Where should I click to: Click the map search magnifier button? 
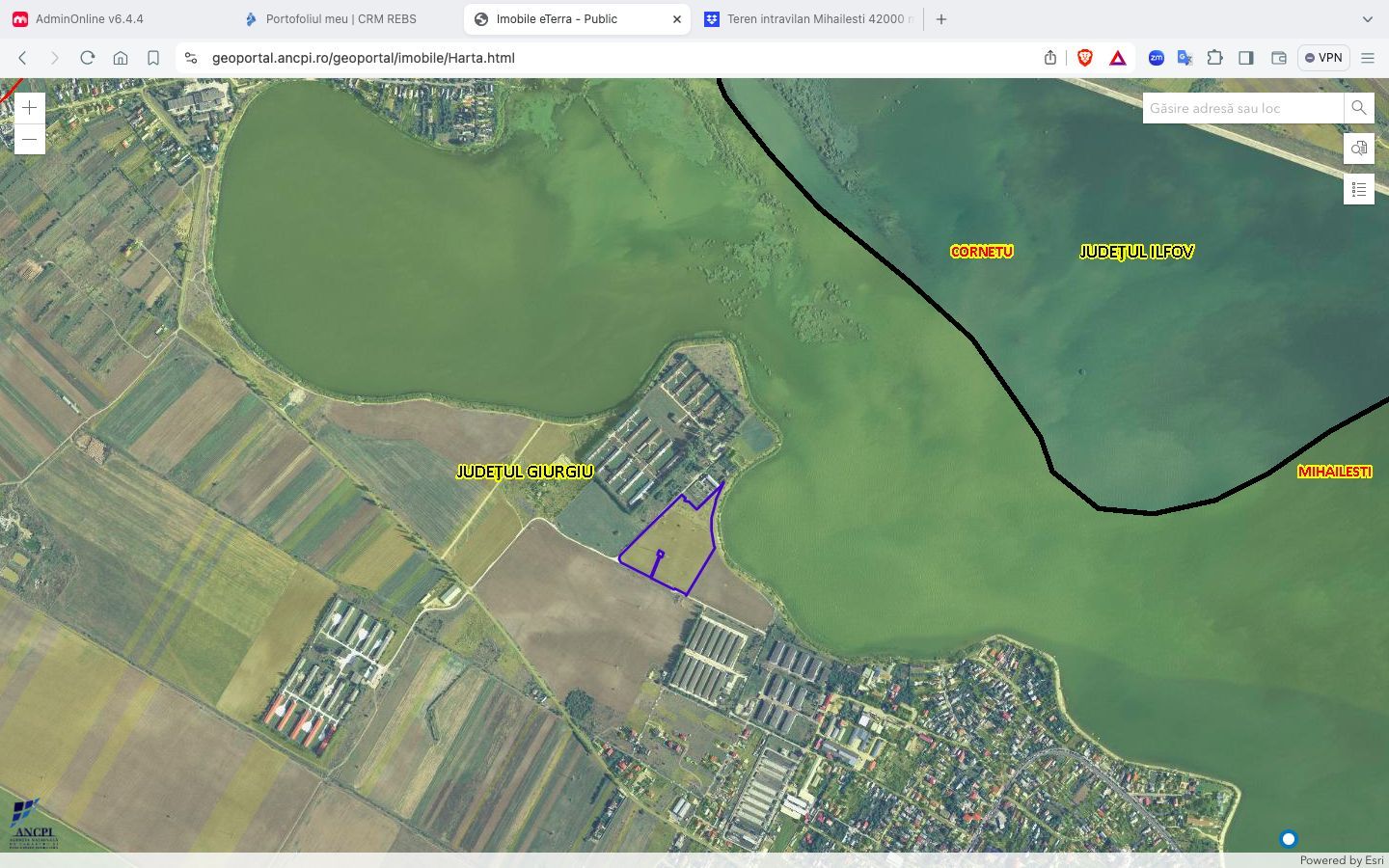tap(1358, 108)
